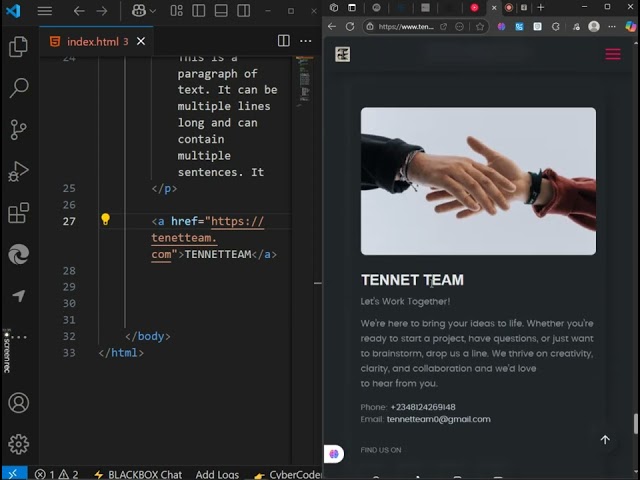640x480 pixels.
Task: Click the white square extension icon
Action: (x=538, y=27)
